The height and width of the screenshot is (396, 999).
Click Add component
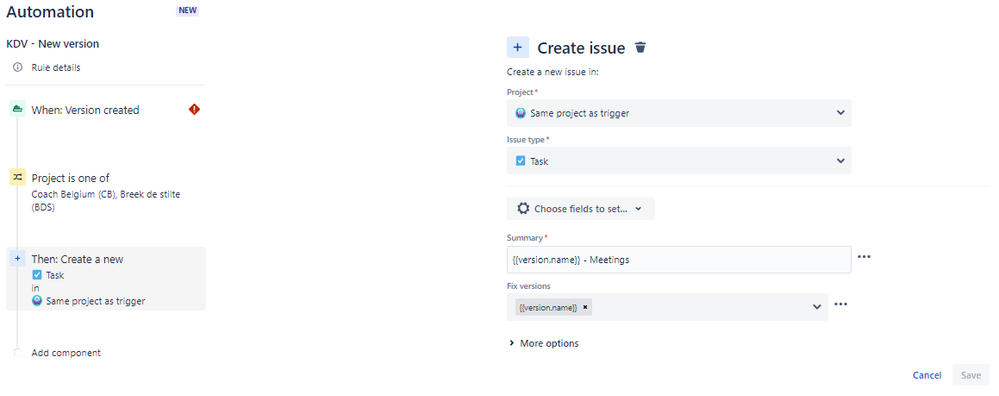click(66, 353)
